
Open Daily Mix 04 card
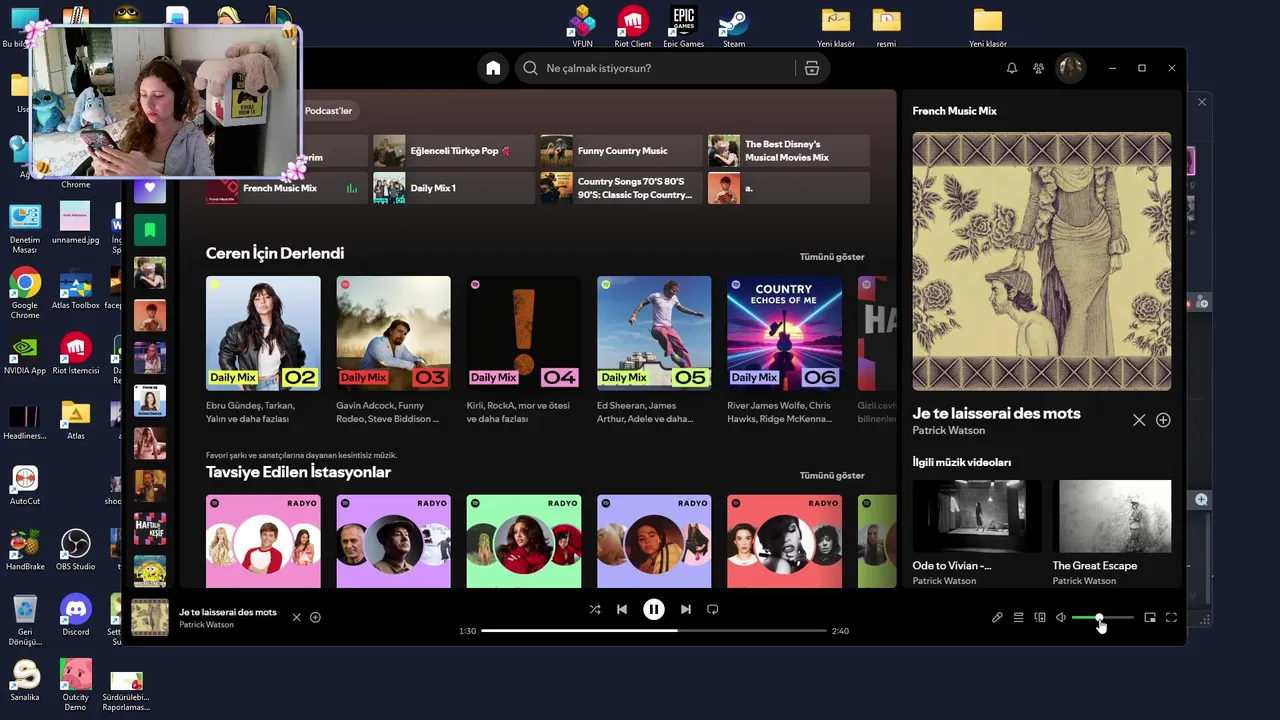pos(523,350)
